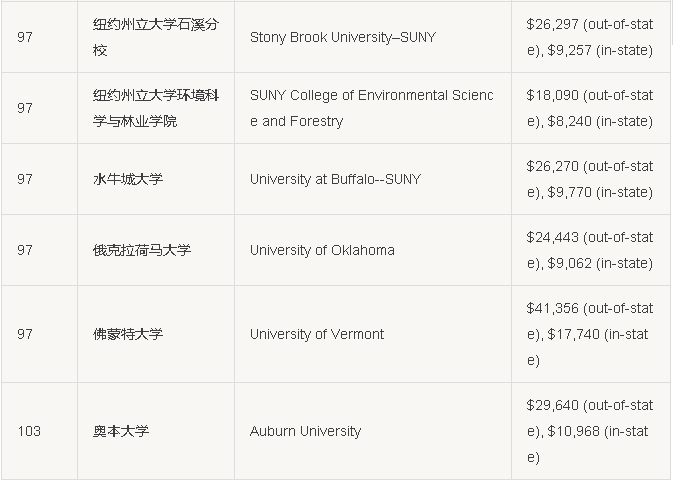Viewport: 673px width, 483px height.
Task: Select the University of Oklahoma cell
Action: pyautogui.click(x=373, y=250)
